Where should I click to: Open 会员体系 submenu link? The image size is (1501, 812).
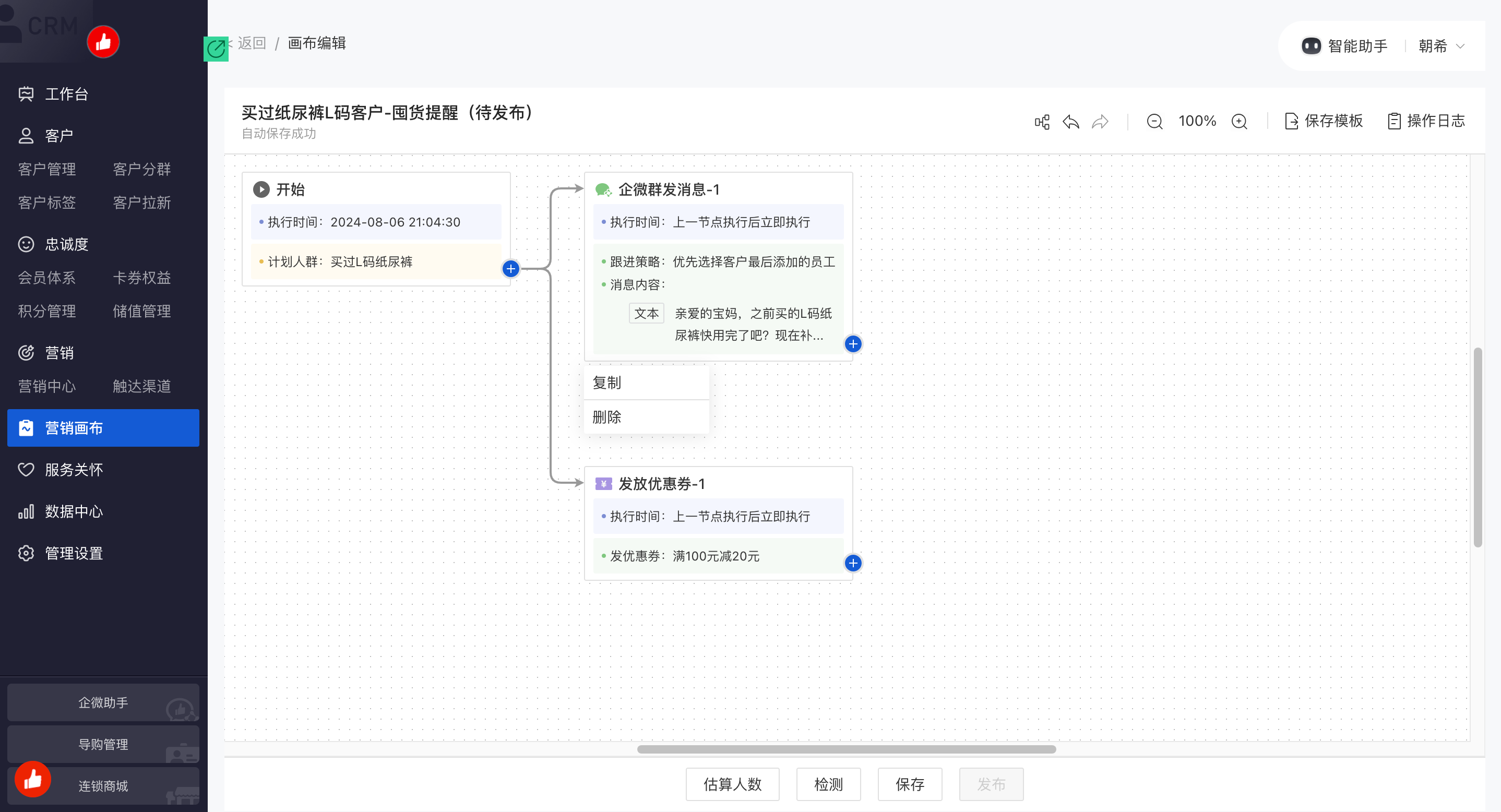pyautogui.click(x=46, y=277)
